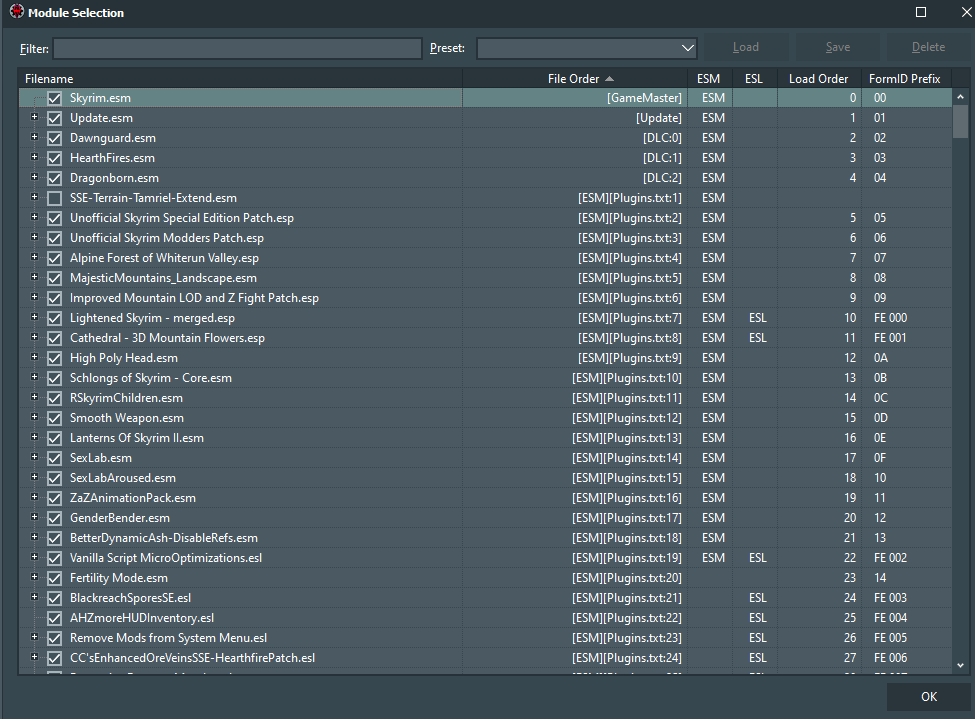This screenshot has width=975, height=719.
Task: Expand ZaZAnimationPack.esm tree node
Action: [x=34, y=497]
